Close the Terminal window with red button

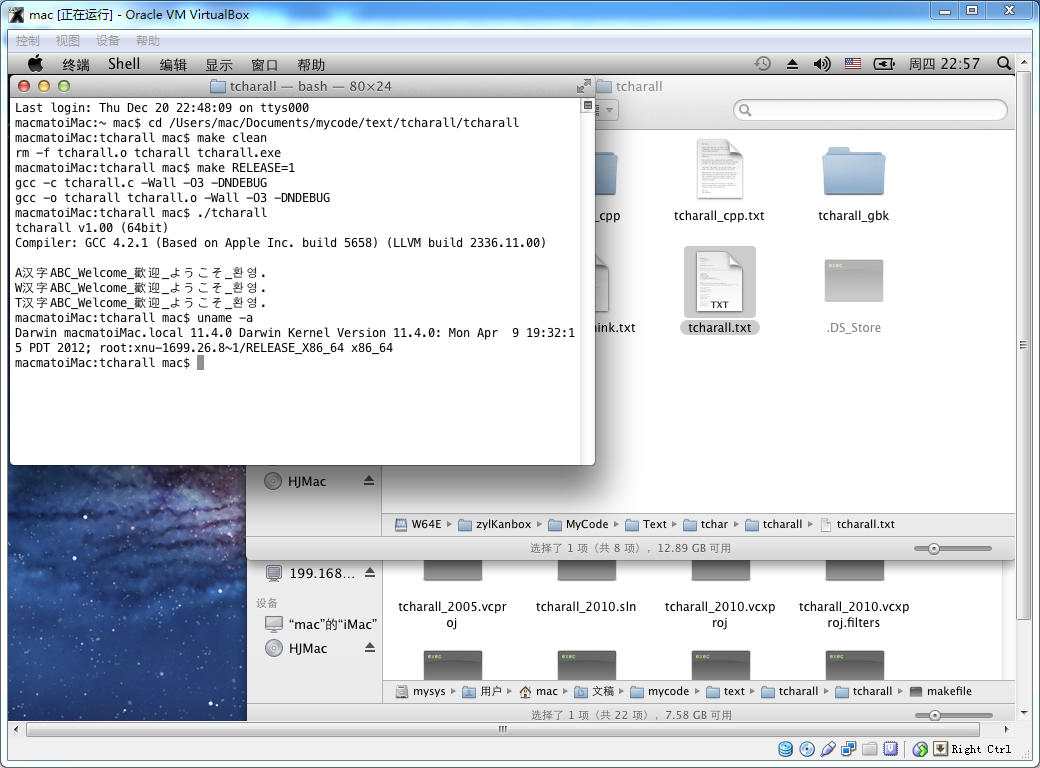point(24,86)
